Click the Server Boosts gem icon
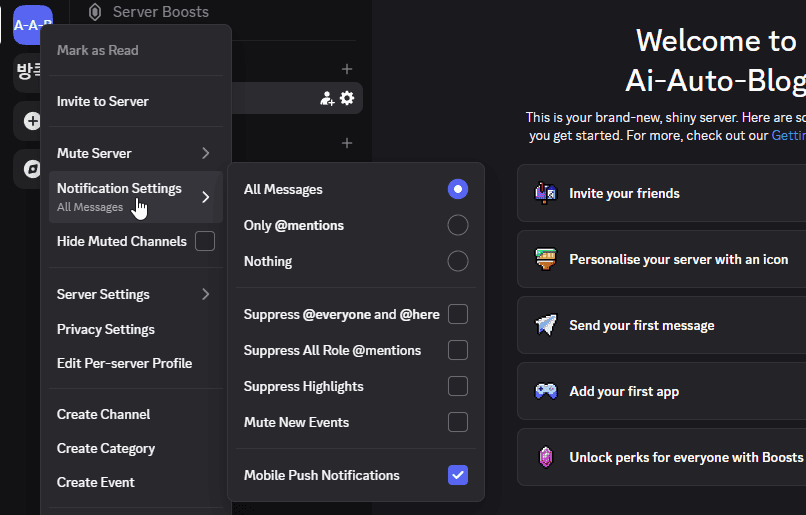 (95, 12)
